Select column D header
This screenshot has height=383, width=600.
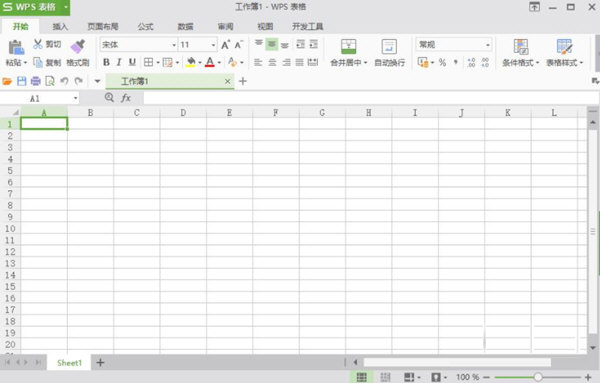(x=183, y=112)
